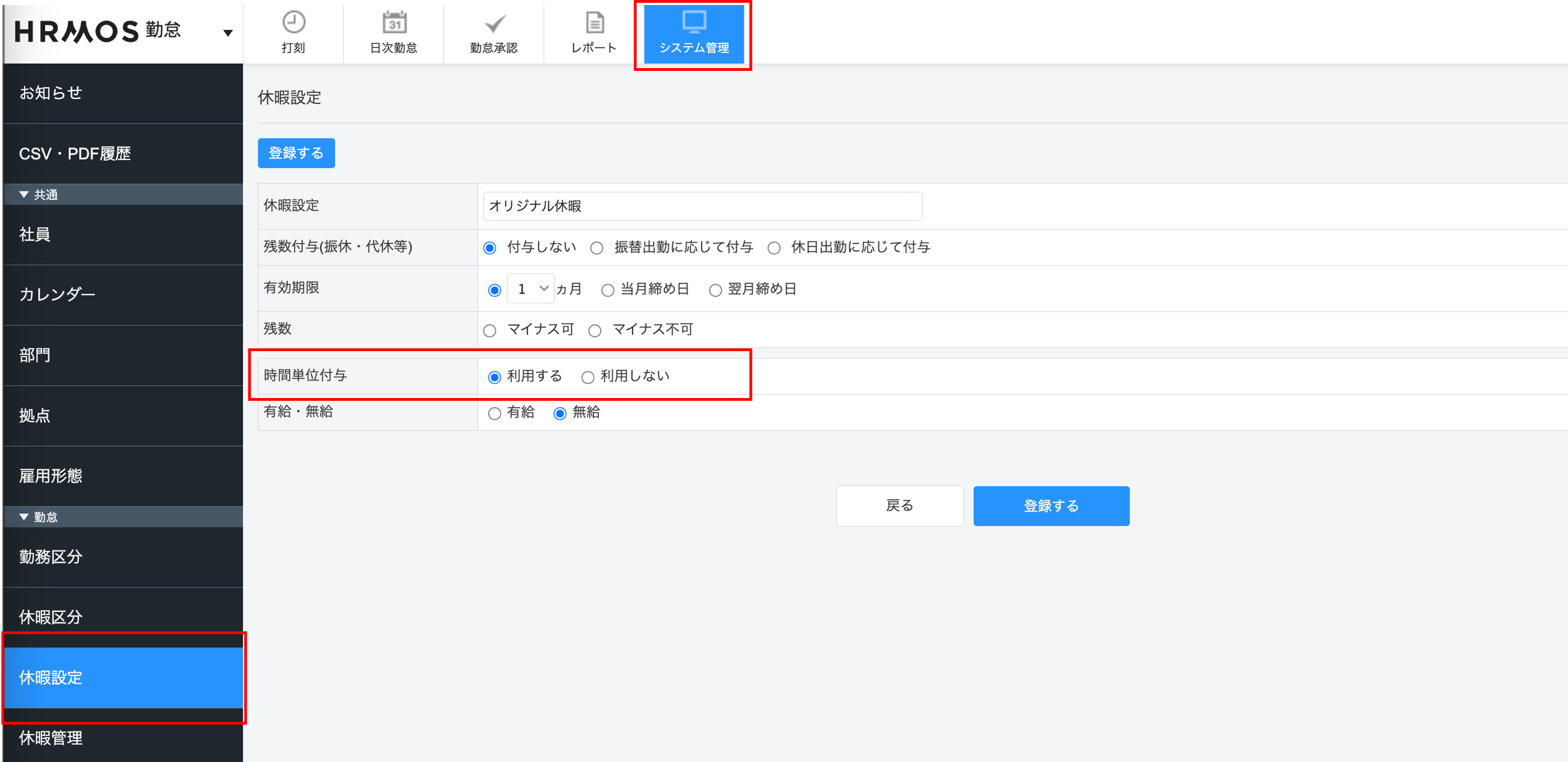The width and height of the screenshot is (1568, 762).
Task: Click the monitor icon for システム管理
Action: pos(693,22)
